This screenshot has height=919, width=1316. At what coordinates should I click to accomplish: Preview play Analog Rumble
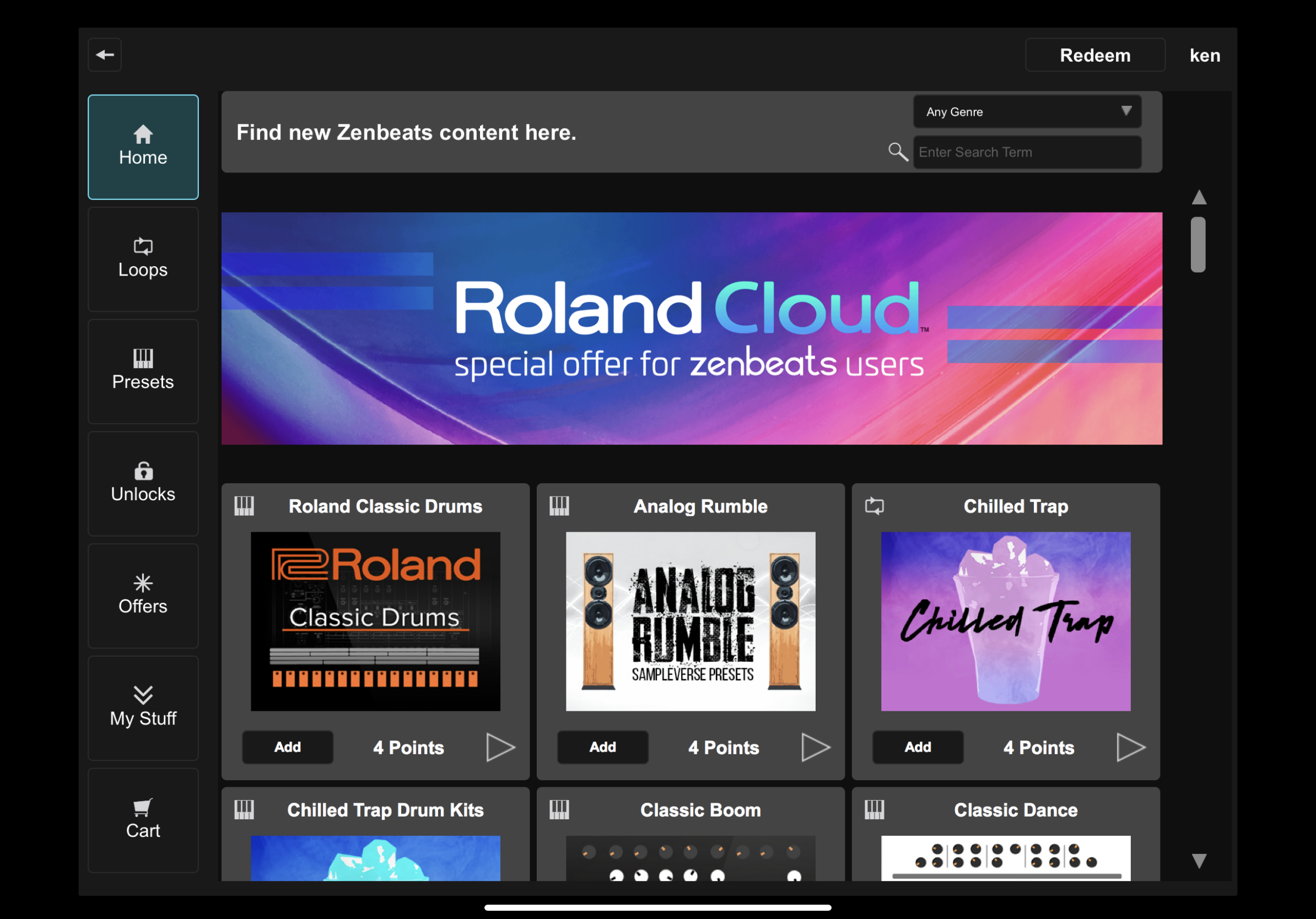[x=816, y=747]
